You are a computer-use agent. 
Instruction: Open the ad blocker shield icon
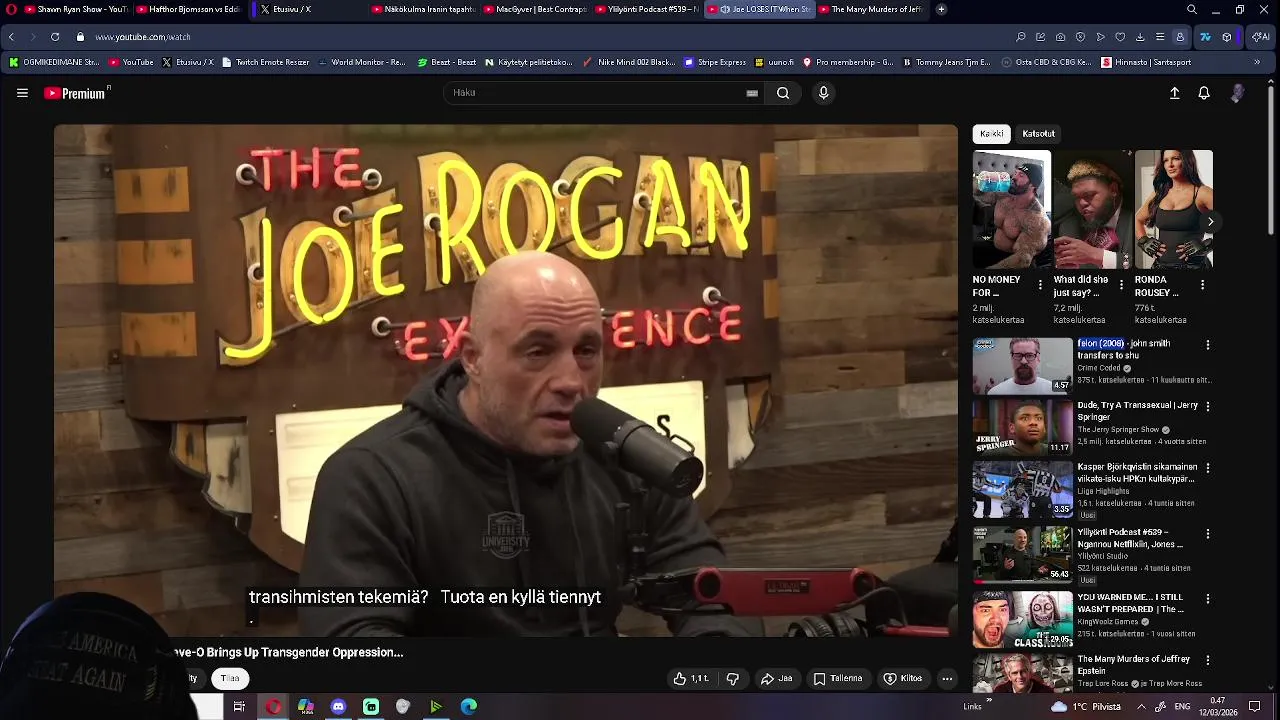click(1080, 37)
